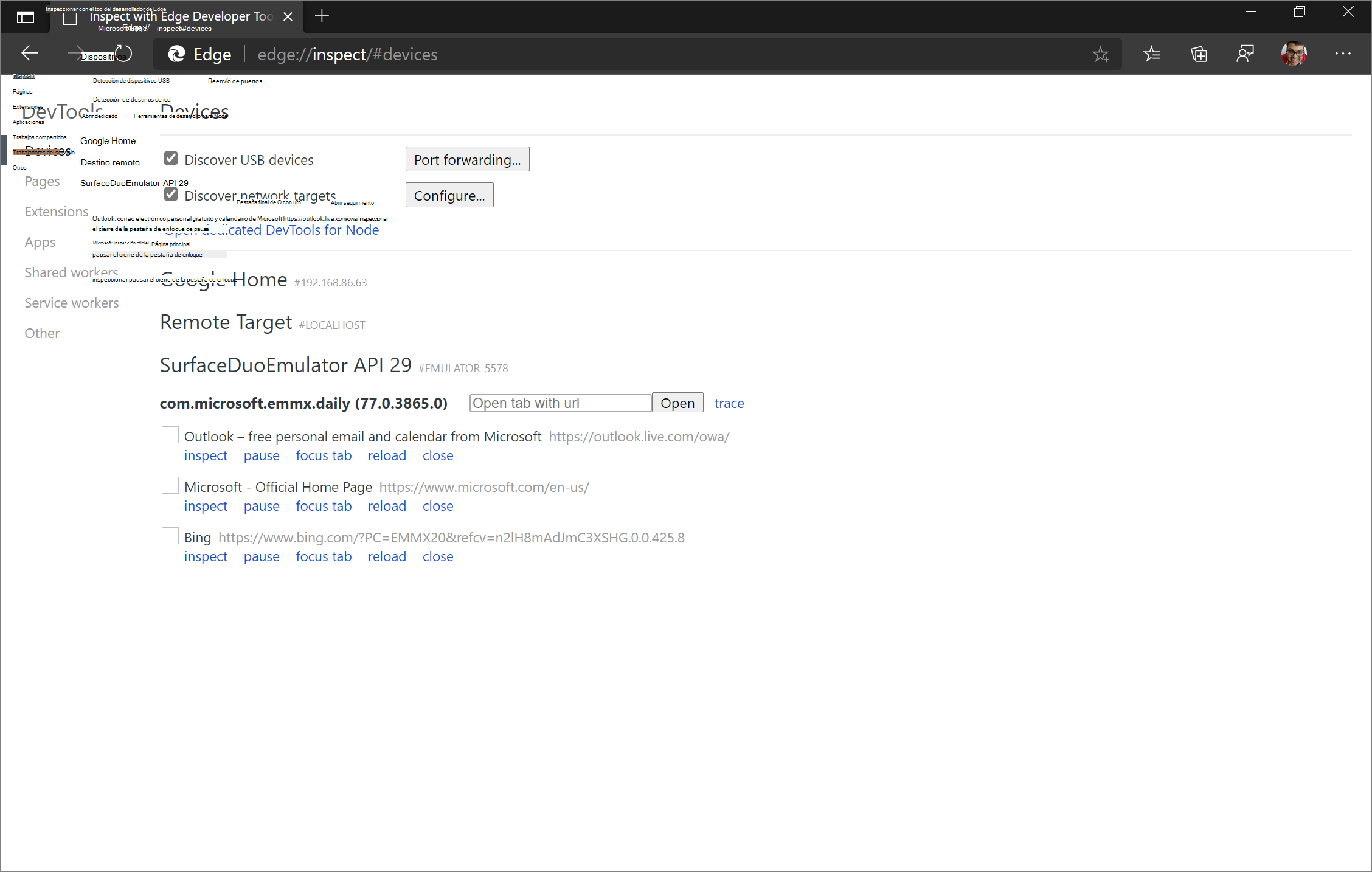Viewport: 1372px width, 872px height.
Task: Uncheck Discover network targets
Action: 170,193
